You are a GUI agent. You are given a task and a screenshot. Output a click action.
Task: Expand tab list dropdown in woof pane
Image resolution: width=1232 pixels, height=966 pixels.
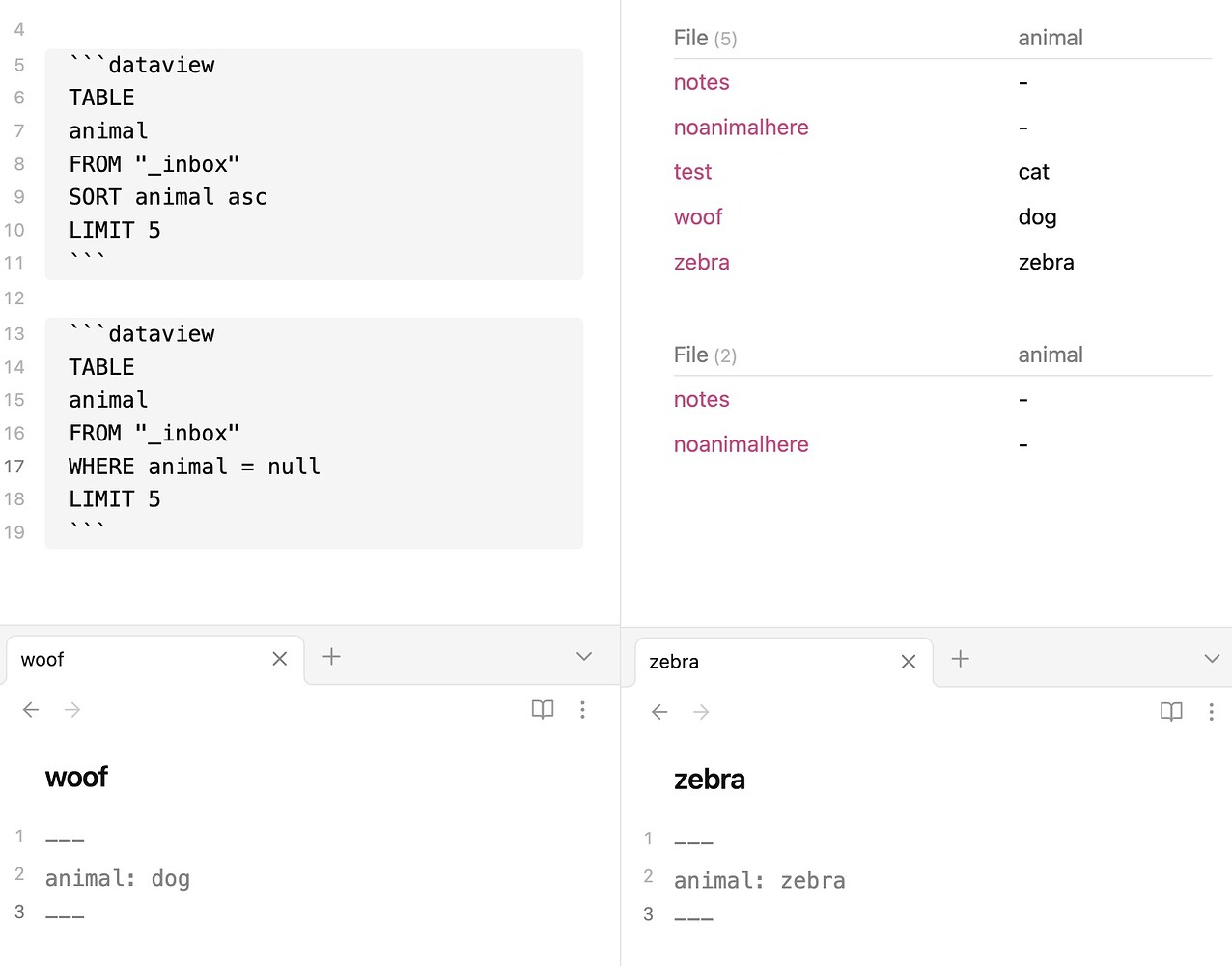pyautogui.click(x=584, y=657)
